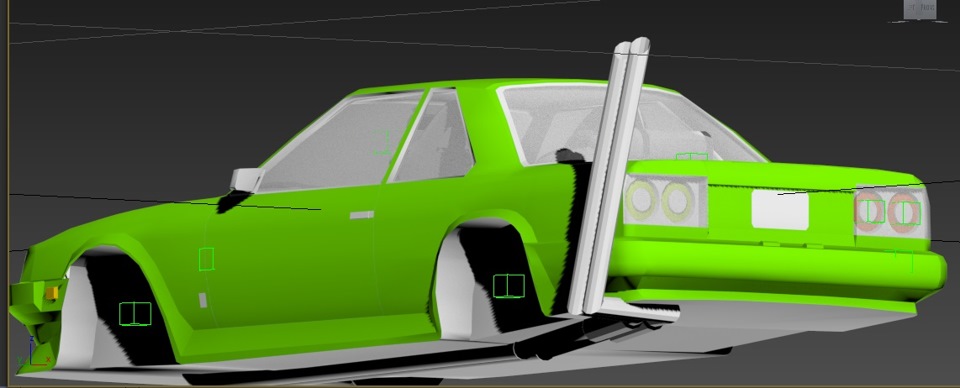This screenshot has height=388, width=960.
Task: Select the white license plate on the trunk
Action: (779, 209)
